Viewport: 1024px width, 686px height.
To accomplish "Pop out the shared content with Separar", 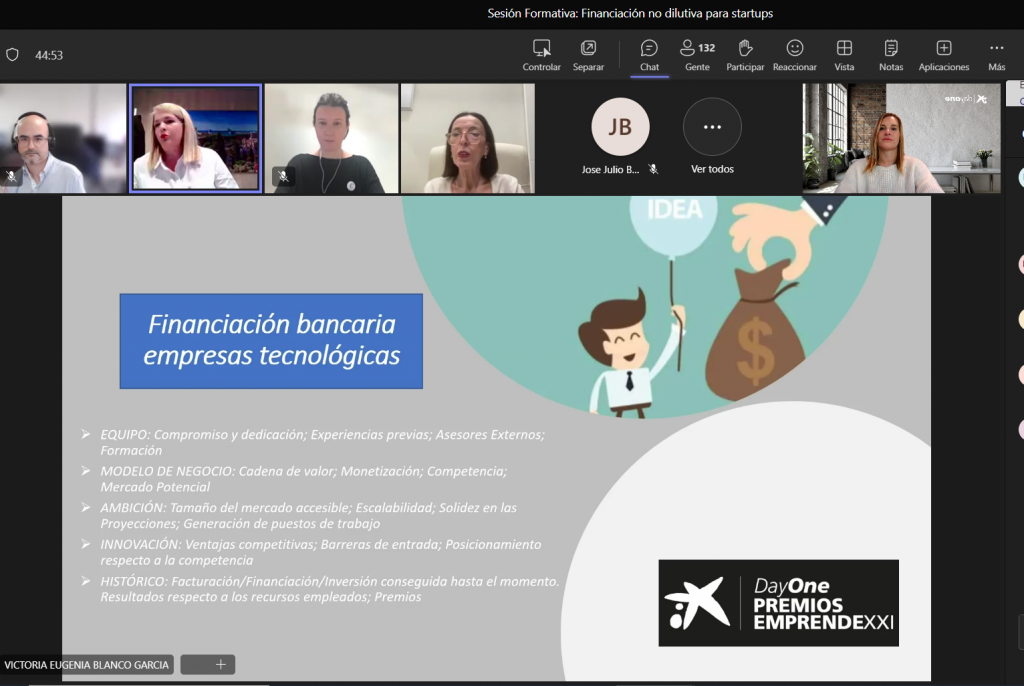I will point(588,56).
